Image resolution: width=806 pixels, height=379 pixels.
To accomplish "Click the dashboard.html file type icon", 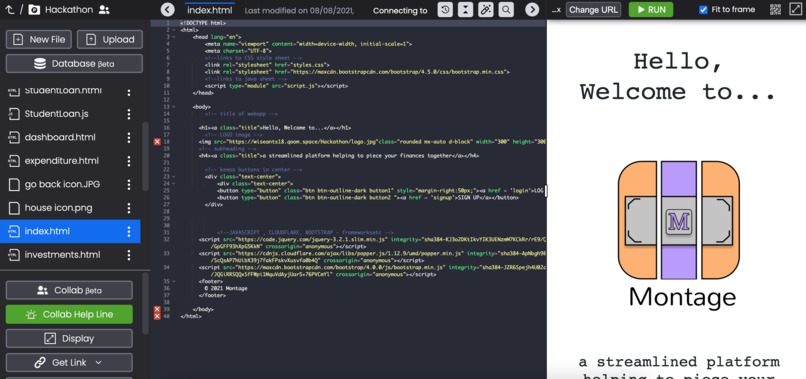I will 13,137.
